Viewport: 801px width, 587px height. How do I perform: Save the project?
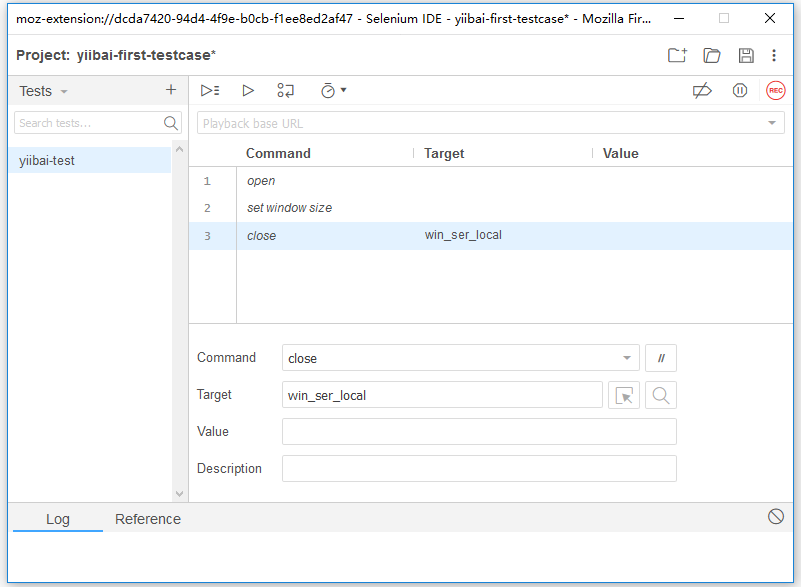point(746,55)
